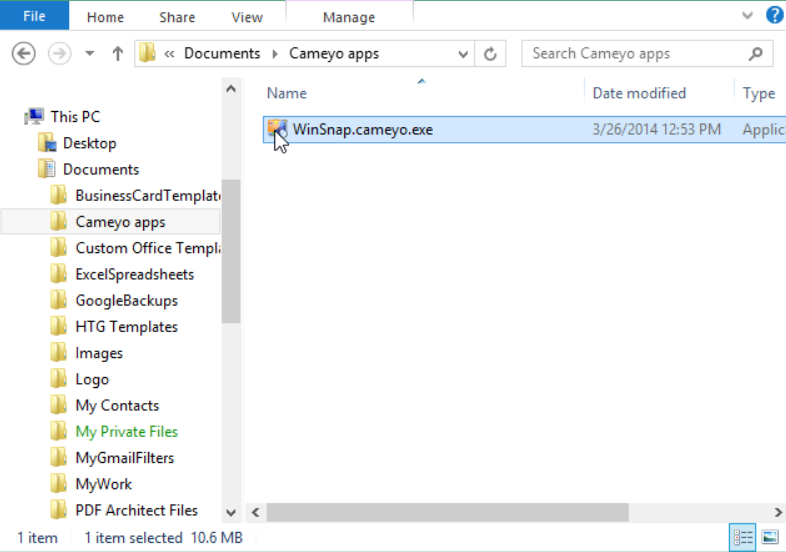Open the File menu
The image size is (786, 552).
pyautogui.click(x=34, y=16)
